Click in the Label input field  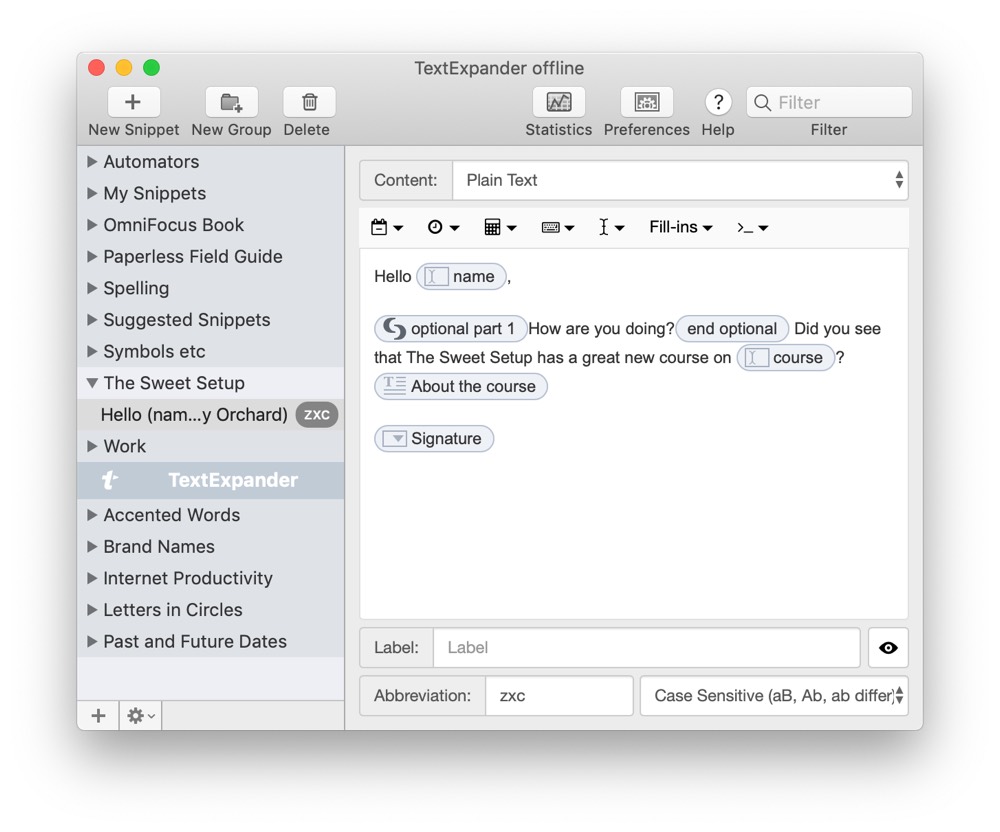tap(647, 648)
